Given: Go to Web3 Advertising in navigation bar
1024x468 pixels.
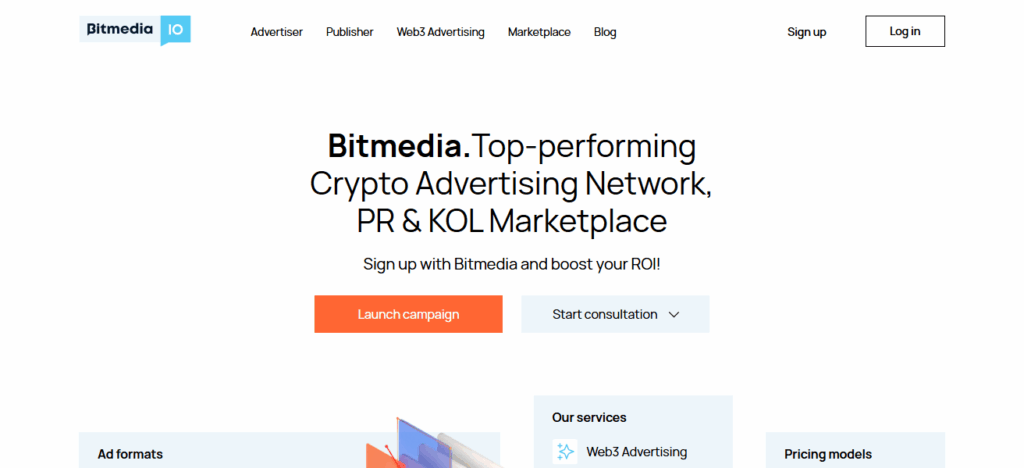Looking at the screenshot, I should pyautogui.click(x=440, y=32).
